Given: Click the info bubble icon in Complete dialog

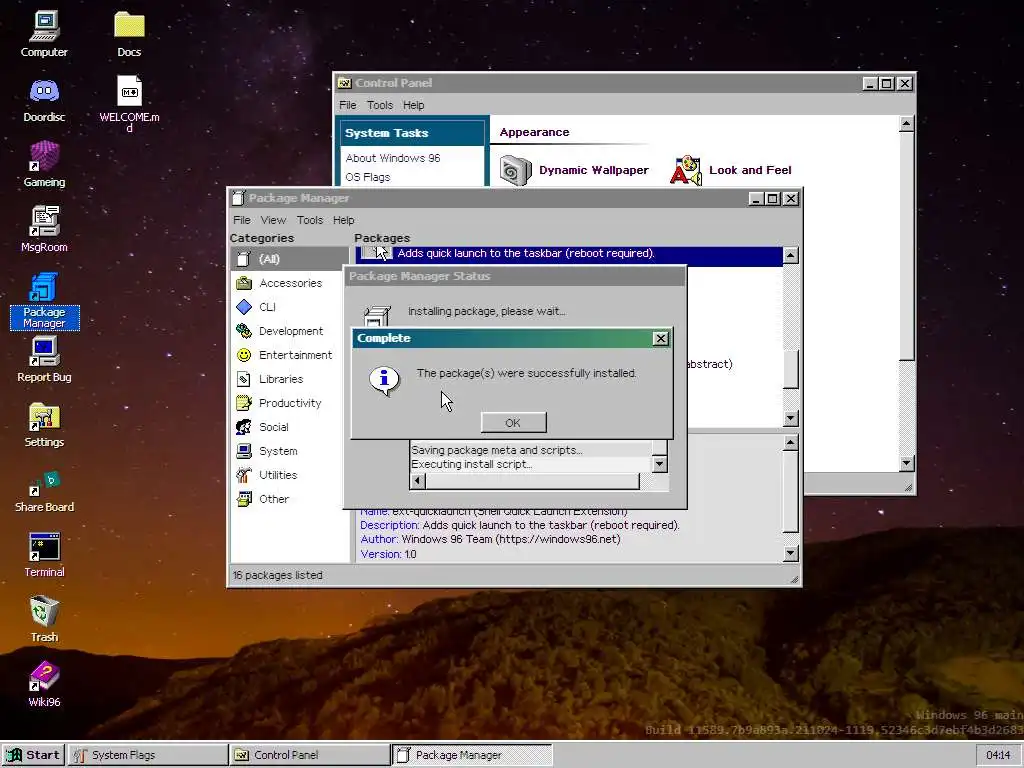Looking at the screenshot, I should tap(384, 380).
